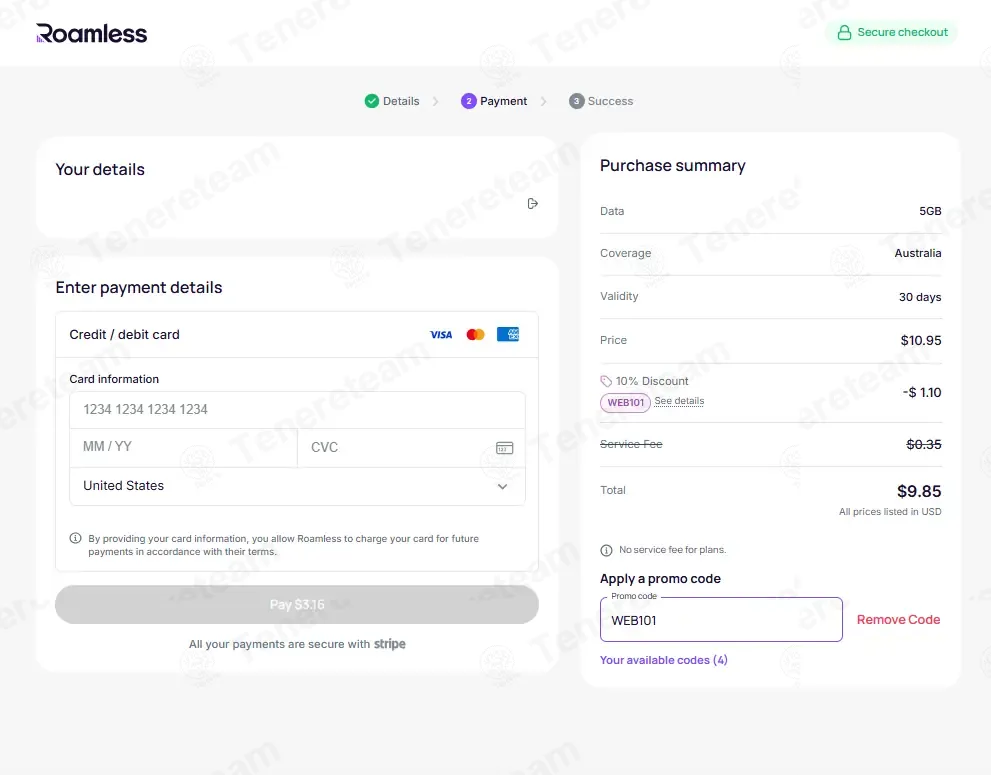Click the Australia coverage value

pos(918,253)
